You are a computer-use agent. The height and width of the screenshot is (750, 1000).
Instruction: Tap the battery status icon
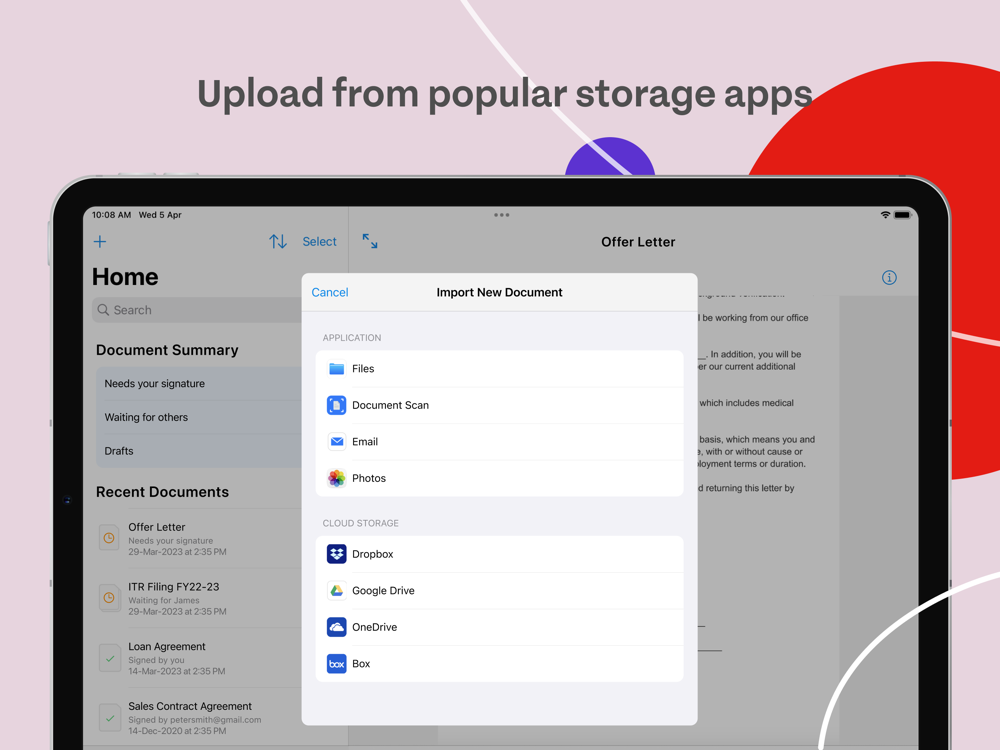902,215
